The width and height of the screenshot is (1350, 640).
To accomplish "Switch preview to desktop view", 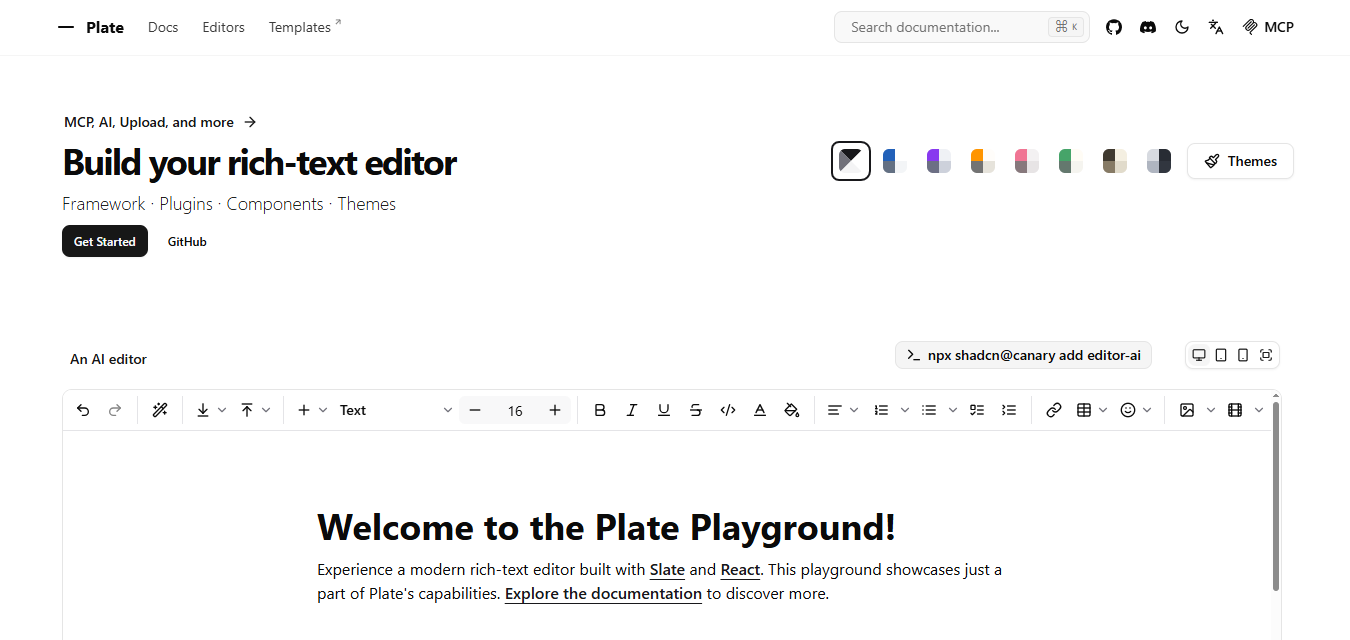I will 1199,355.
